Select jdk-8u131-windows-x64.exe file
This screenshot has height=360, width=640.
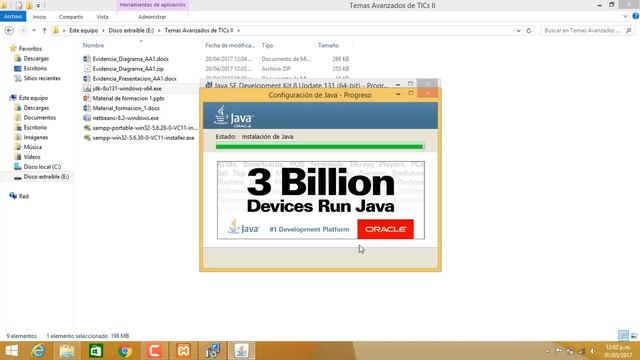point(127,88)
